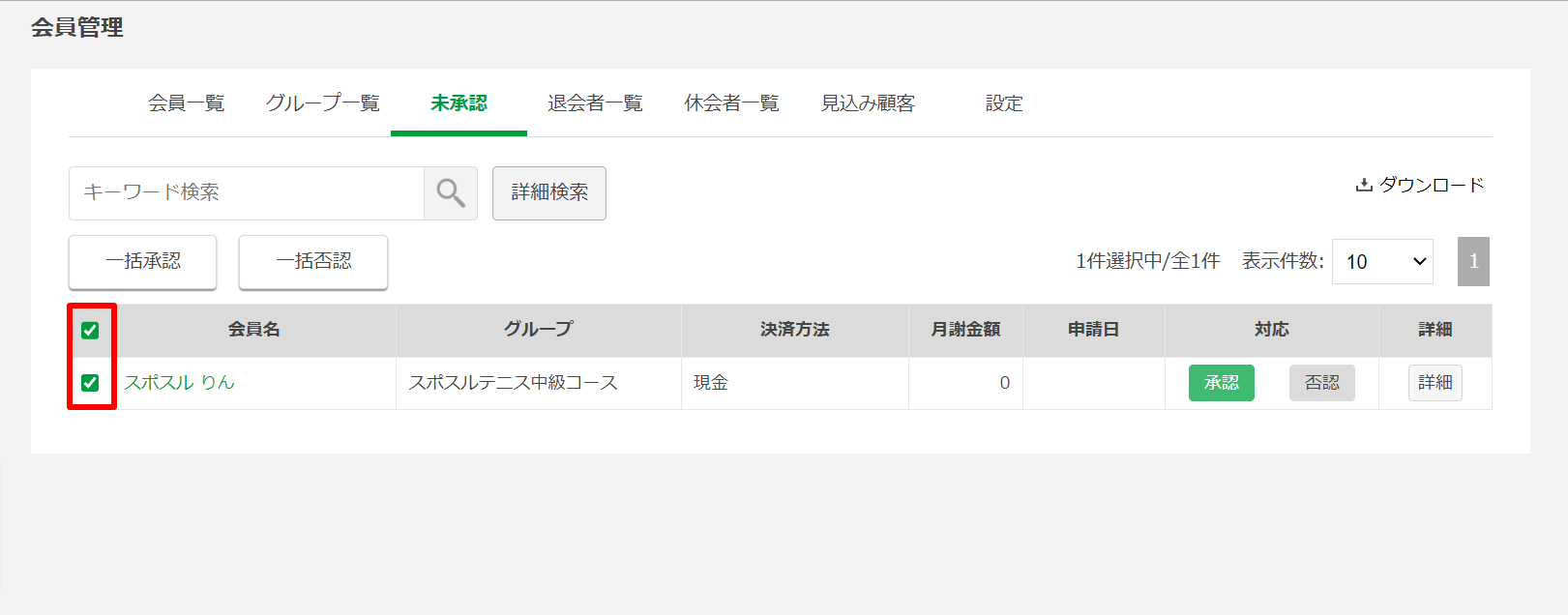Reject member with gray 否認 button

(x=1322, y=383)
